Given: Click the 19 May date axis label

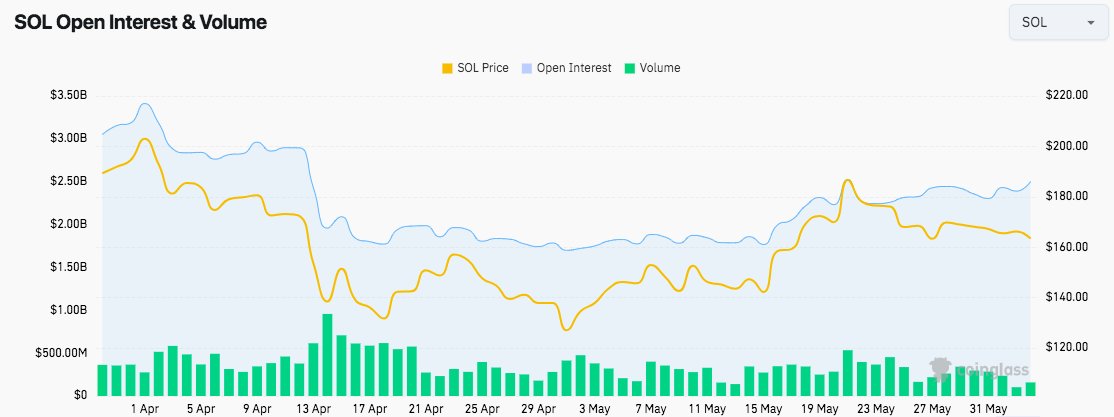Looking at the screenshot, I should (820, 409).
